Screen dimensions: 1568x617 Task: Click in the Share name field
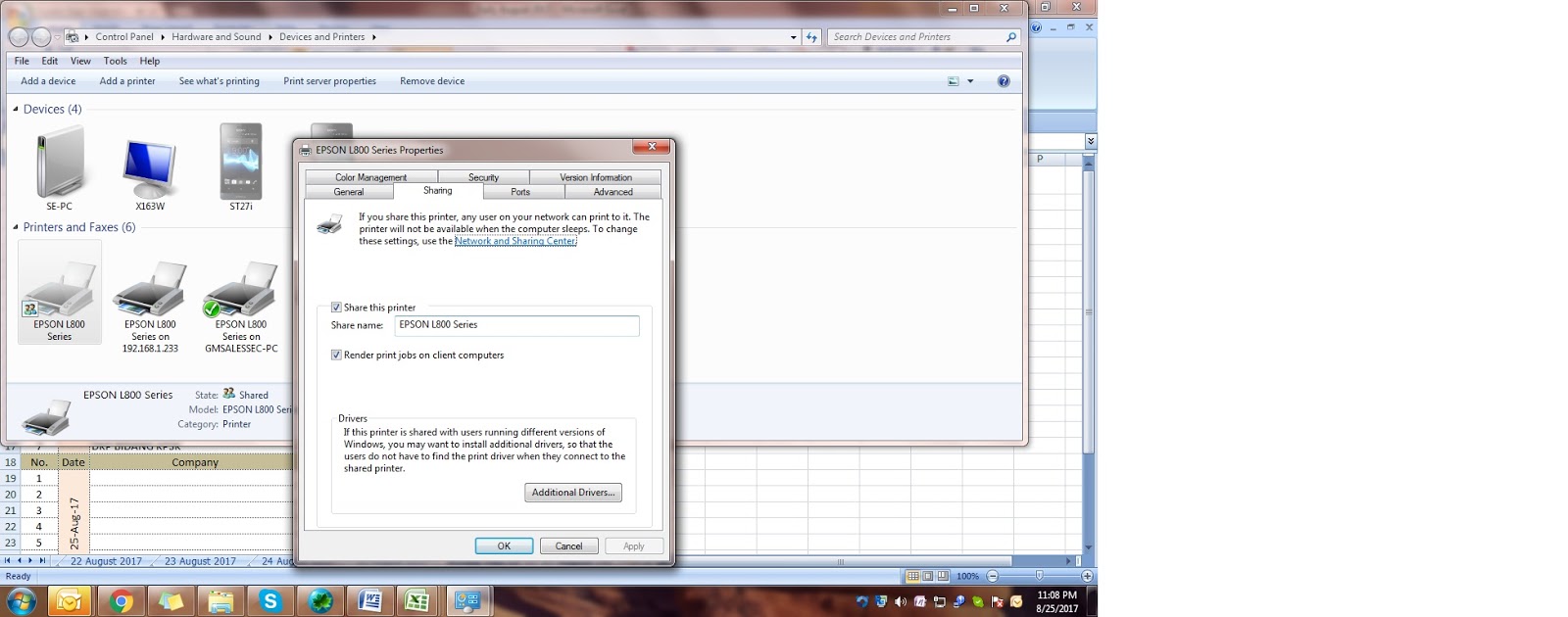coord(516,325)
